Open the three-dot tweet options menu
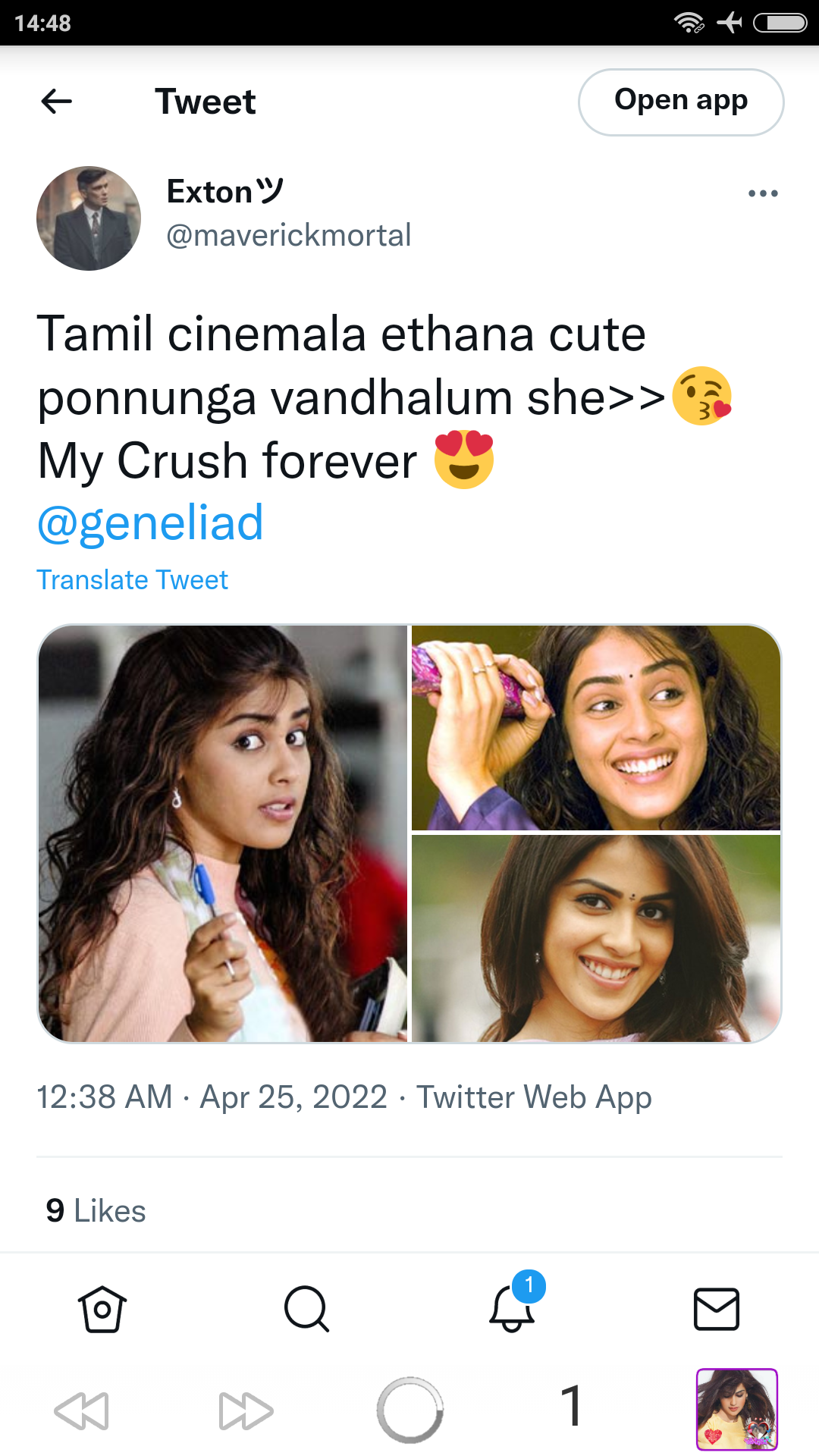The image size is (819, 1456). tap(762, 193)
